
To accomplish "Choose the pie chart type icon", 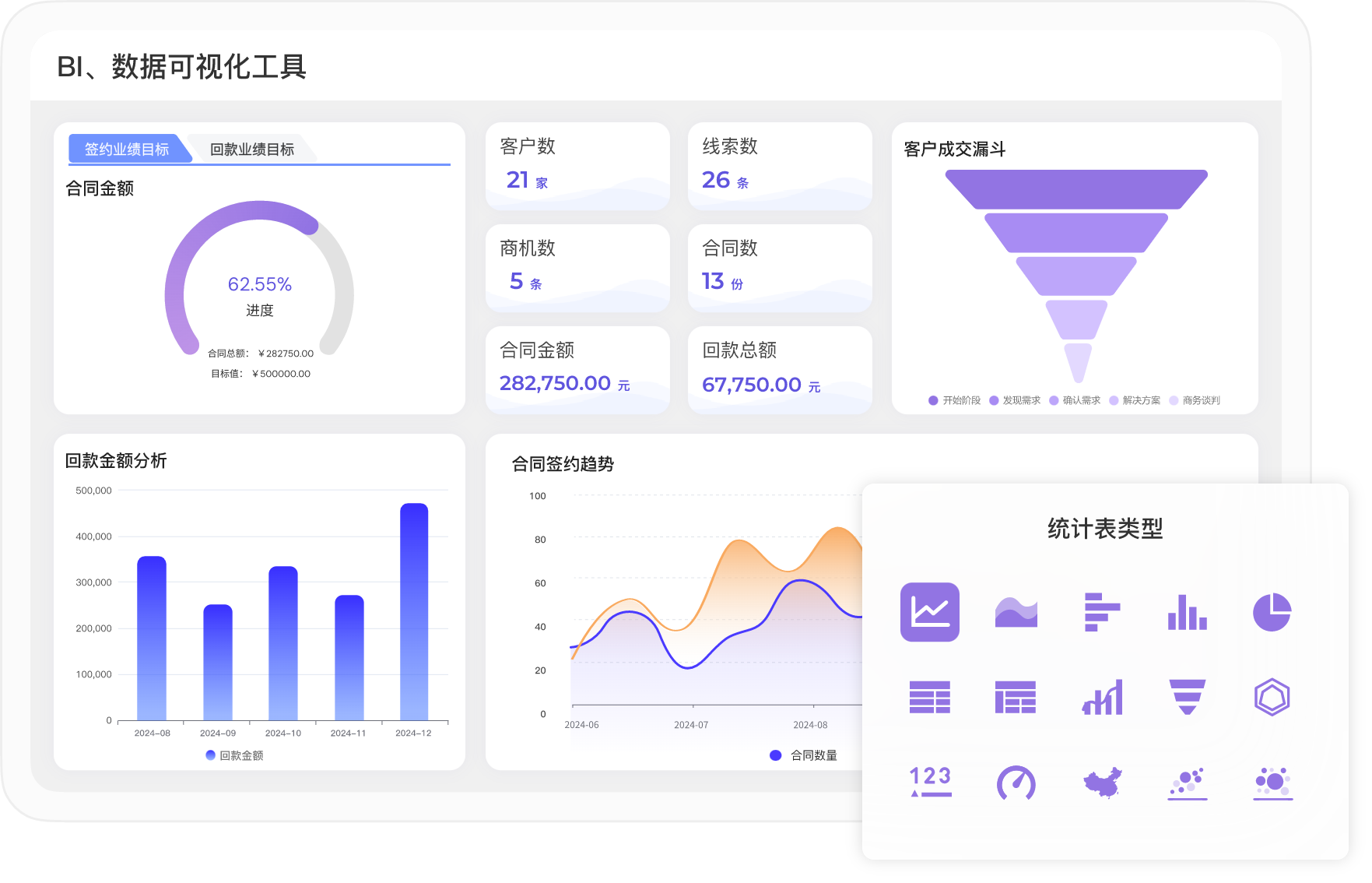I will tap(1272, 612).
